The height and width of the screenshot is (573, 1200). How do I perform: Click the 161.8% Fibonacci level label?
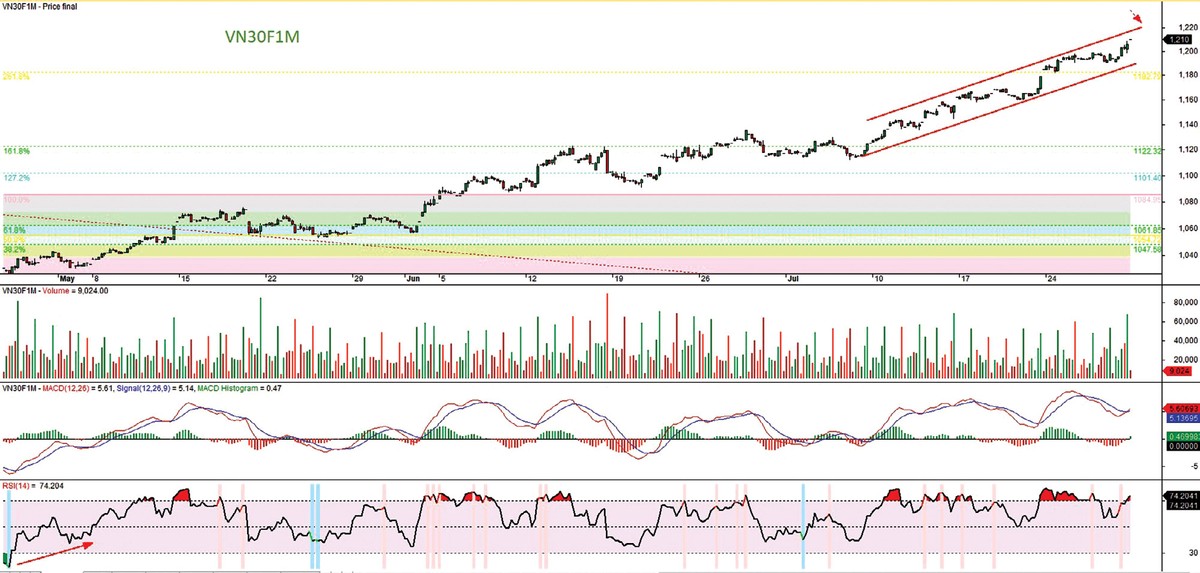[17, 150]
